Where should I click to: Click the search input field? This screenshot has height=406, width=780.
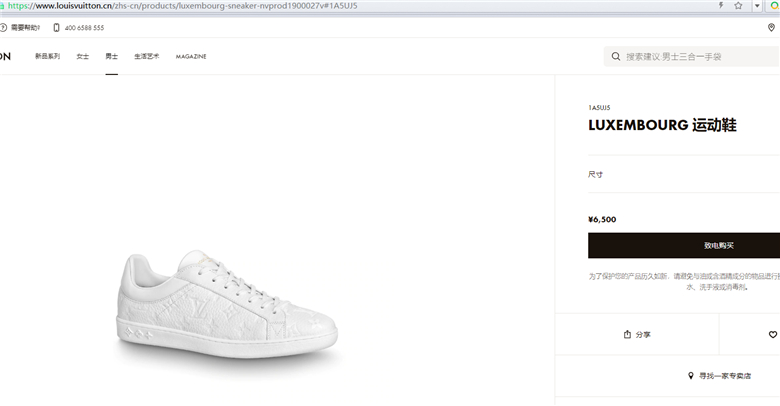[692, 57]
